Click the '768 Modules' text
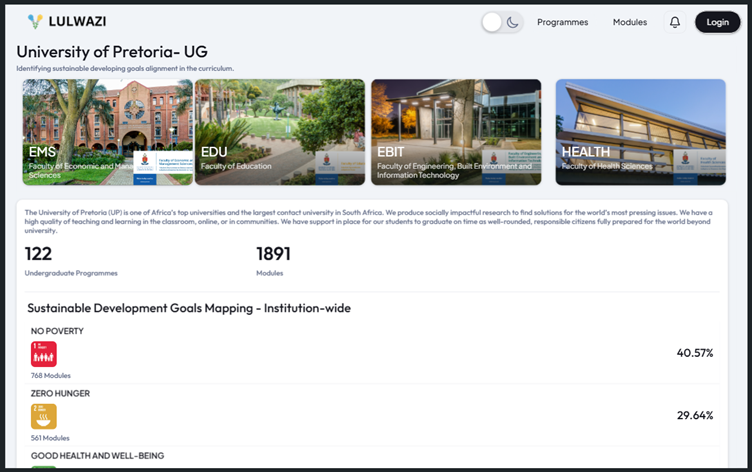Viewport: 752px width, 472px height. pos(51,376)
